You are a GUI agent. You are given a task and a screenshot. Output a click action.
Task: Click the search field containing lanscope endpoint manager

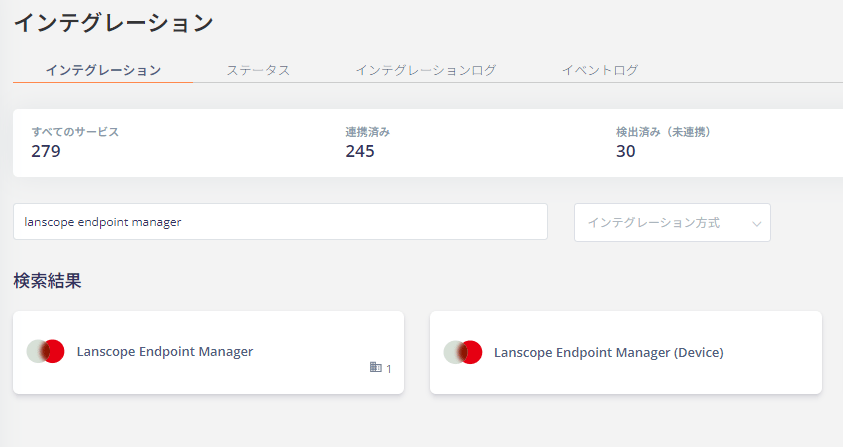[280, 222]
